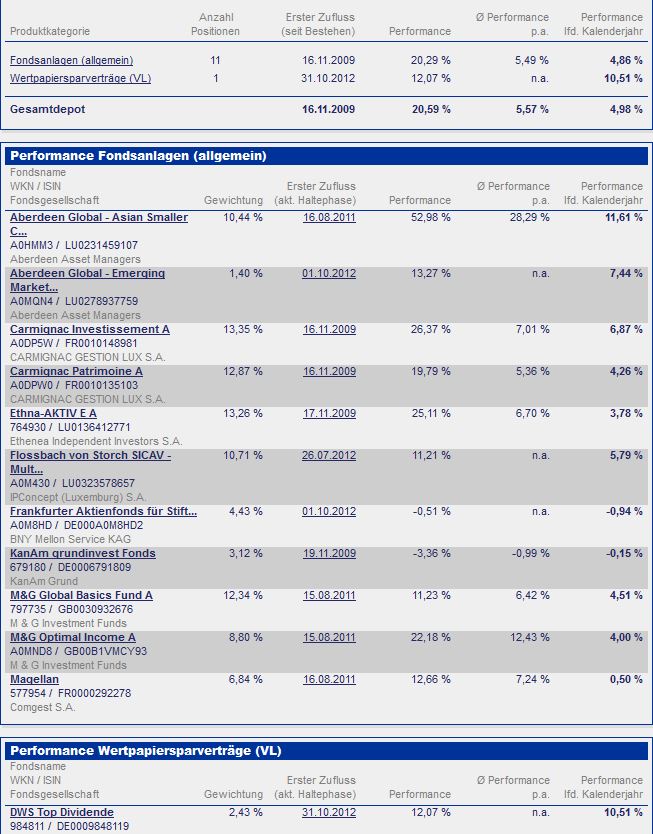653x834 pixels.
Task: Open Ethna-AKTIV E A fund link
Action: coord(53,413)
